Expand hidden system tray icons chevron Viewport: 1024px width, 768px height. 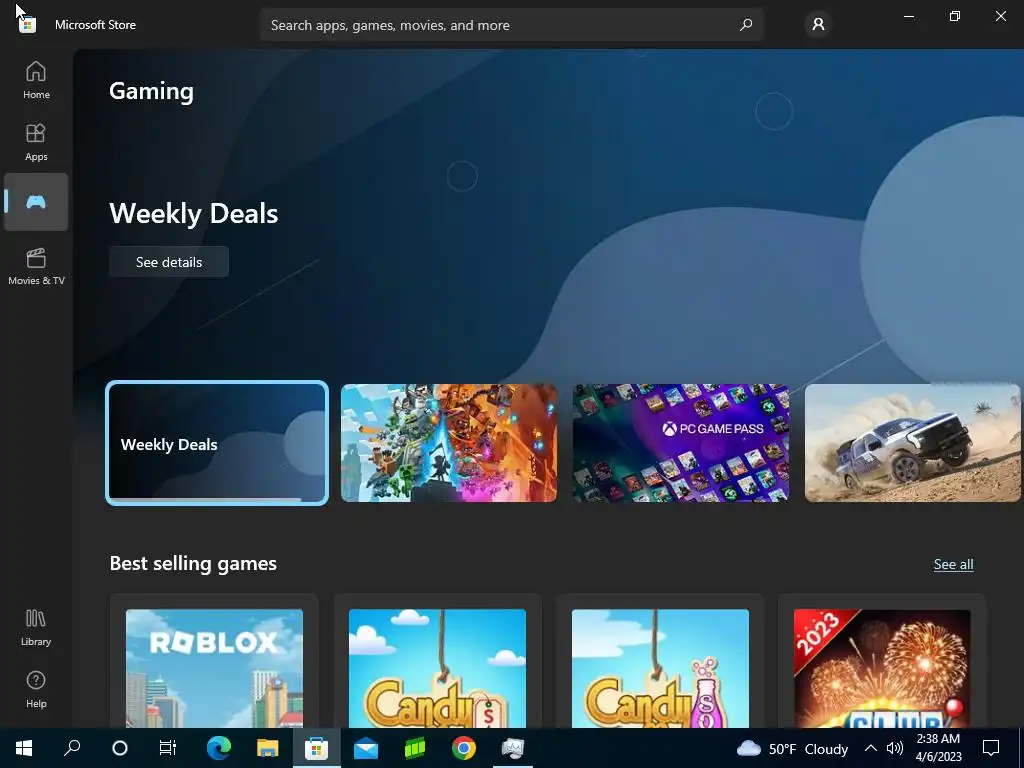[x=871, y=748]
